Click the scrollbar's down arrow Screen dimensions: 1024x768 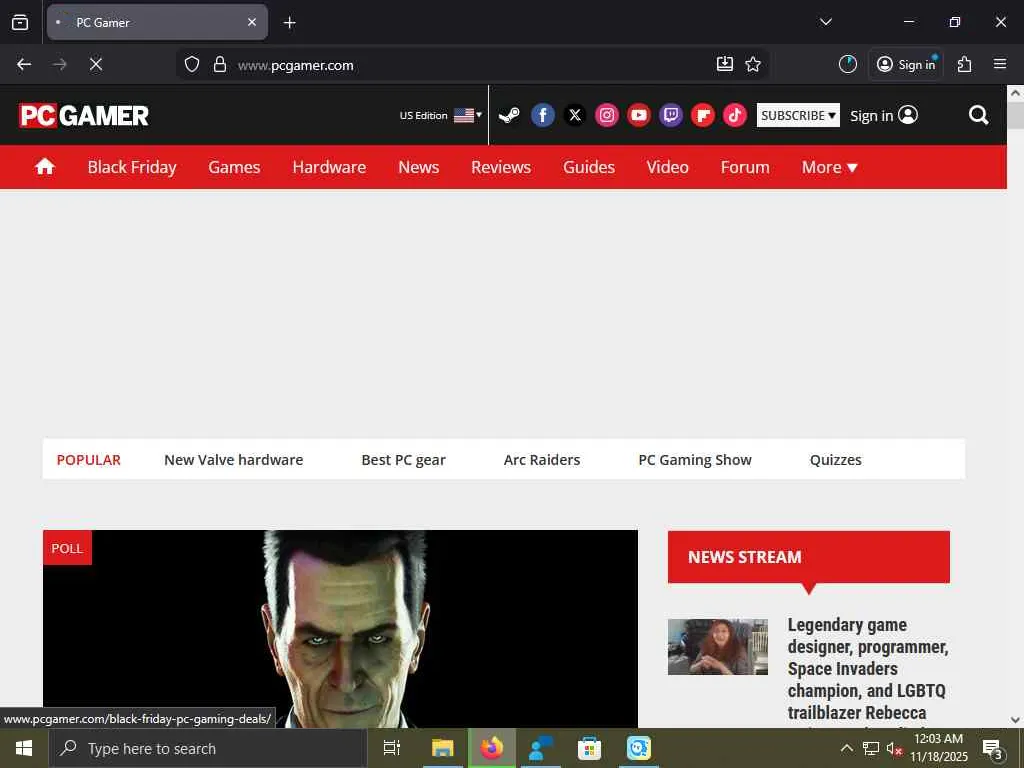point(1015,720)
